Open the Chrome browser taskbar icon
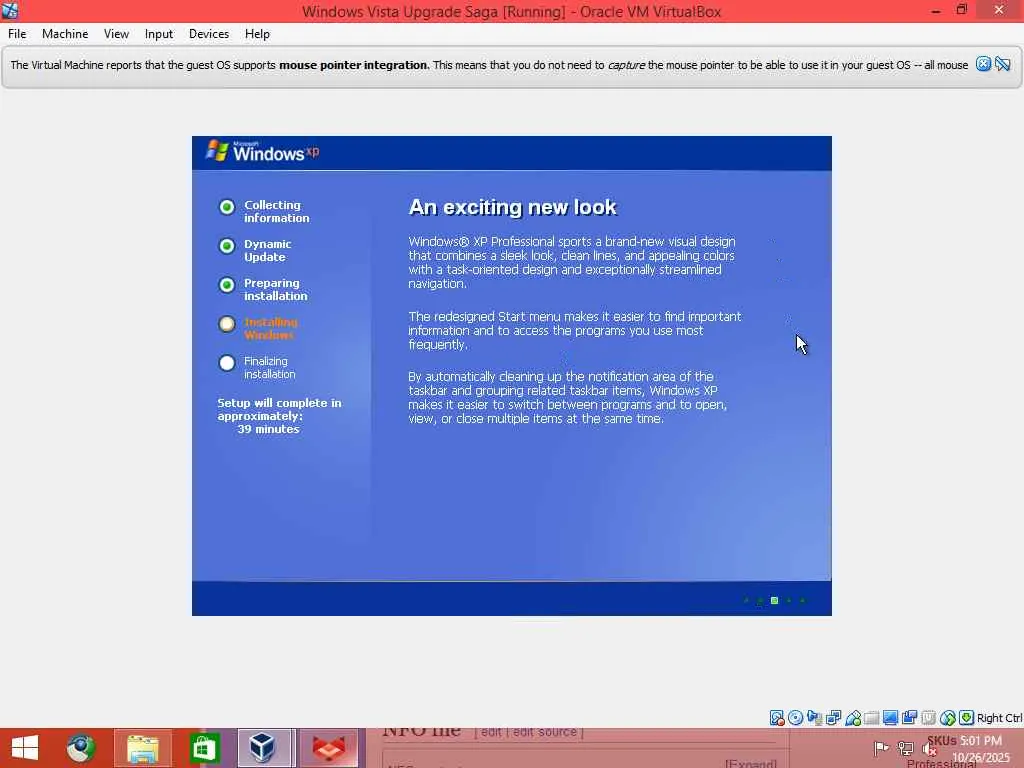Viewport: 1024px width, 768px height. (80, 748)
